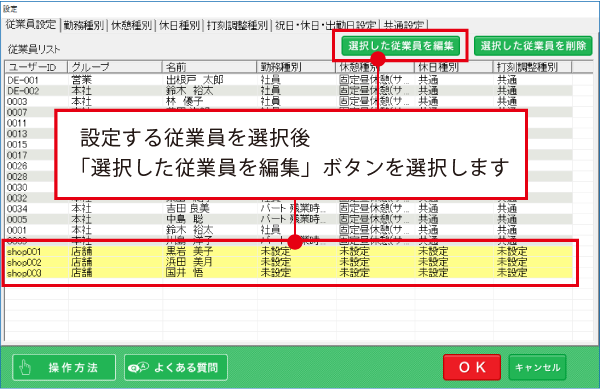Select employee row DE-001

pos(289,80)
